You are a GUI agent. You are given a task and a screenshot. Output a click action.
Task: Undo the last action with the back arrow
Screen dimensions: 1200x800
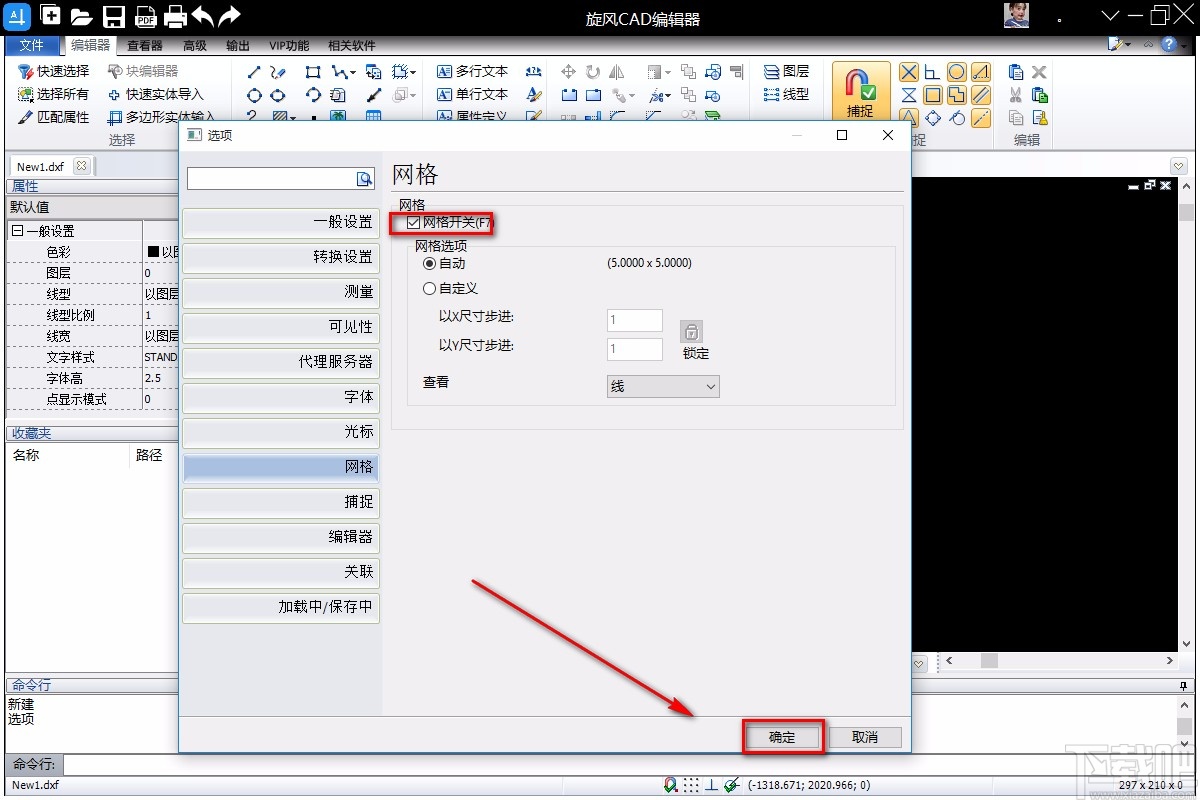[x=203, y=16]
